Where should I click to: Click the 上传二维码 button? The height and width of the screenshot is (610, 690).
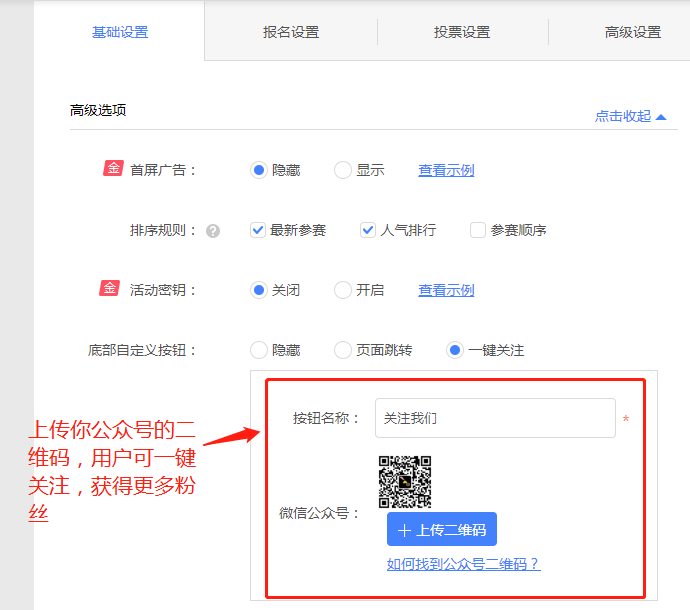pos(442,529)
